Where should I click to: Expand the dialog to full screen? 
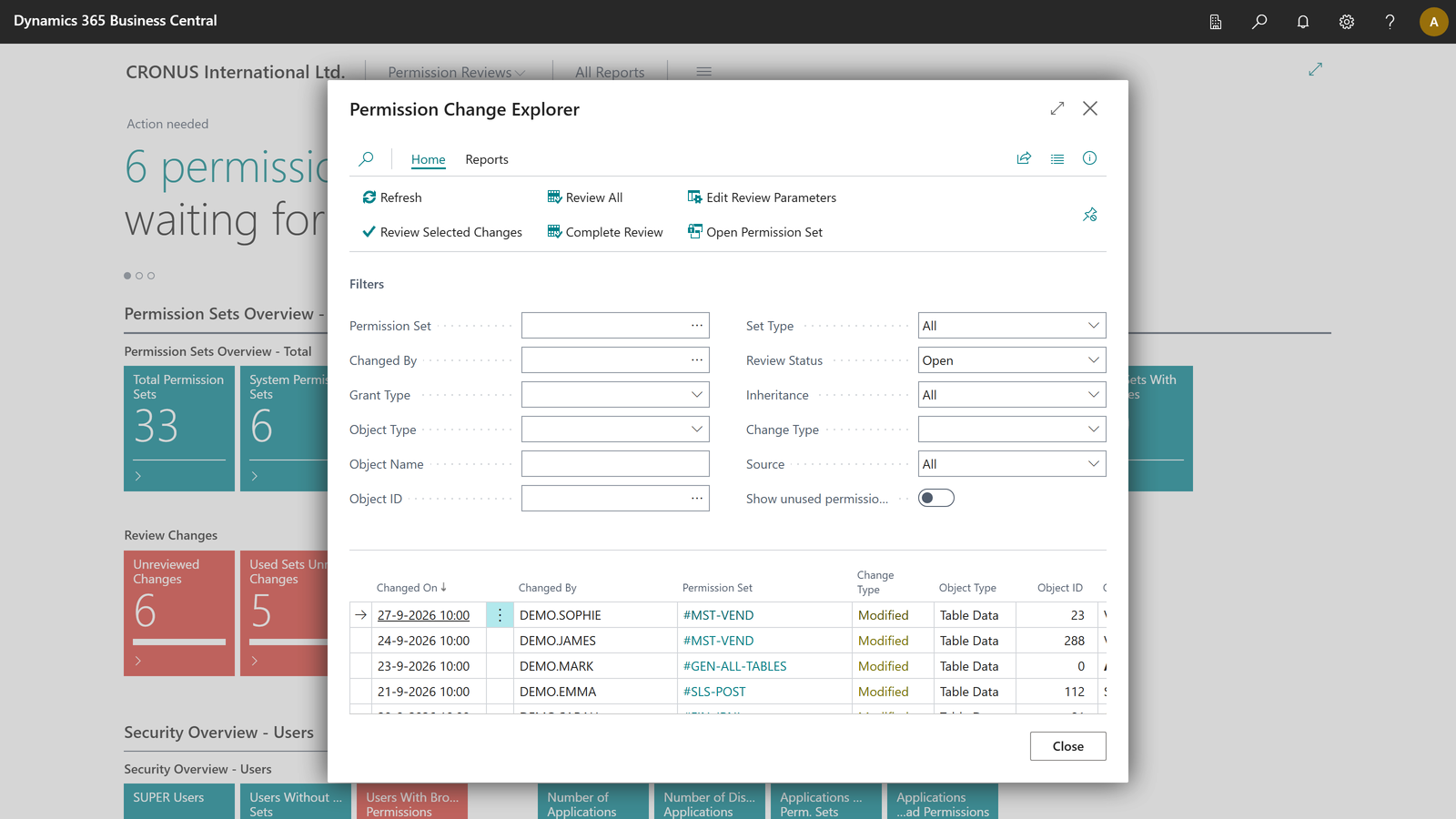1057,108
